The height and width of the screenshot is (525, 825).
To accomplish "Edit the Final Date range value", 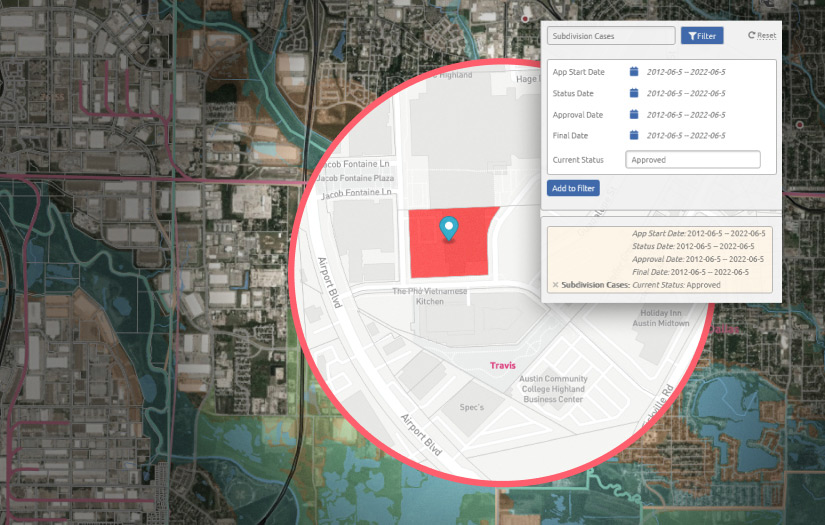I will click(686, 135).
